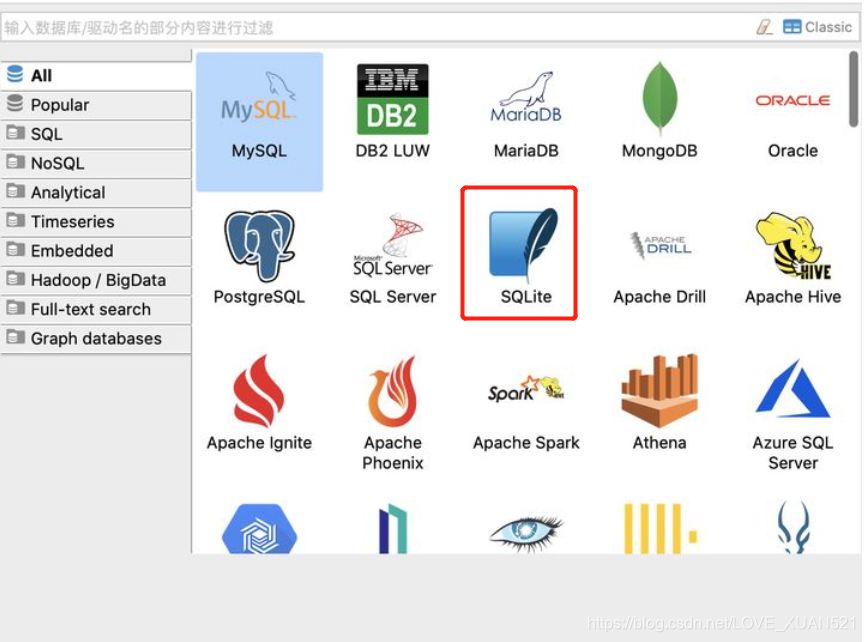The image size is (865, 642).
Task: Open the Embedded databases category
Action: click(x=96, y=251)
